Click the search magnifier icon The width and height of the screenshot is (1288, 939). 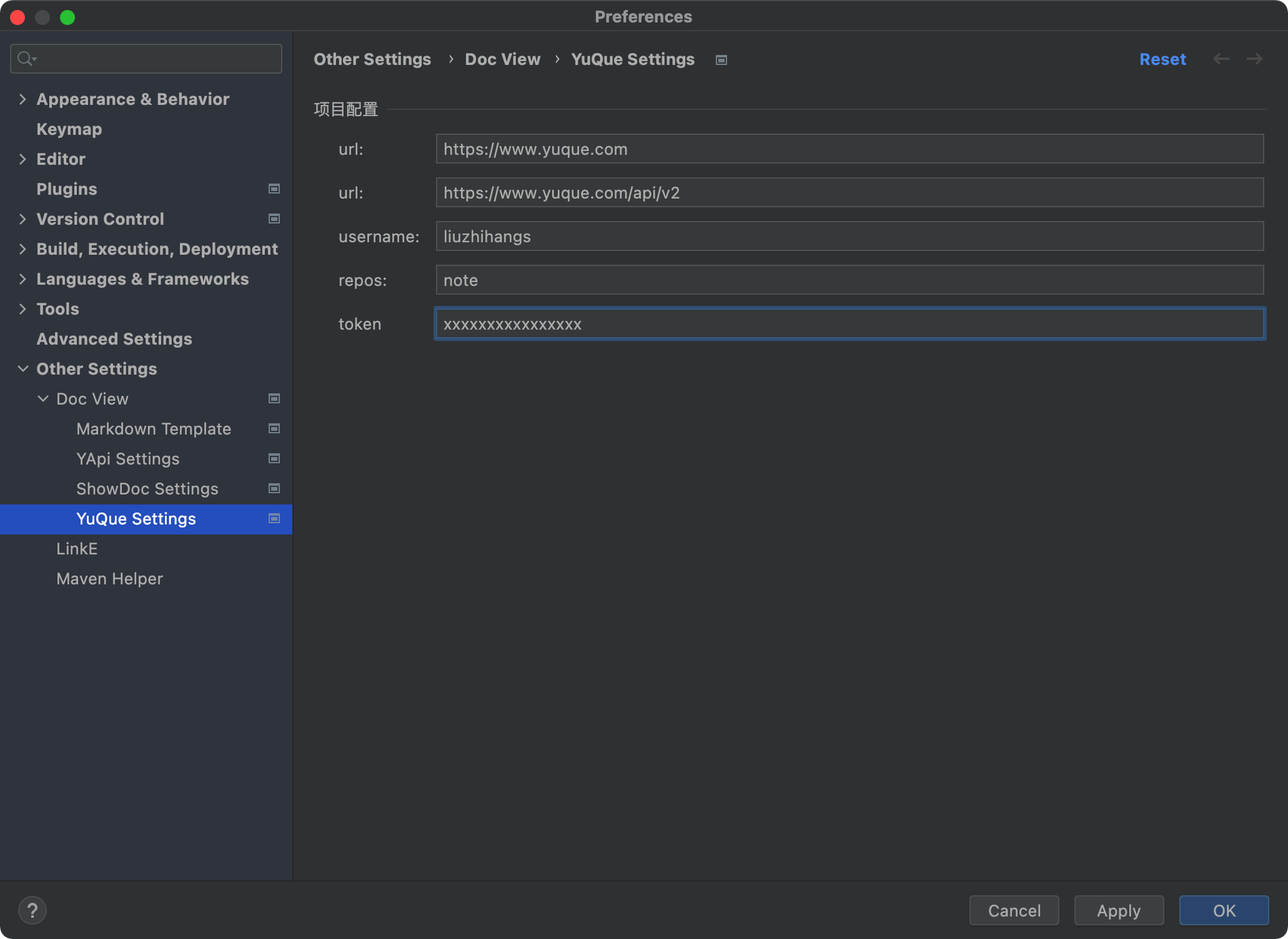(x=25, y=59)
